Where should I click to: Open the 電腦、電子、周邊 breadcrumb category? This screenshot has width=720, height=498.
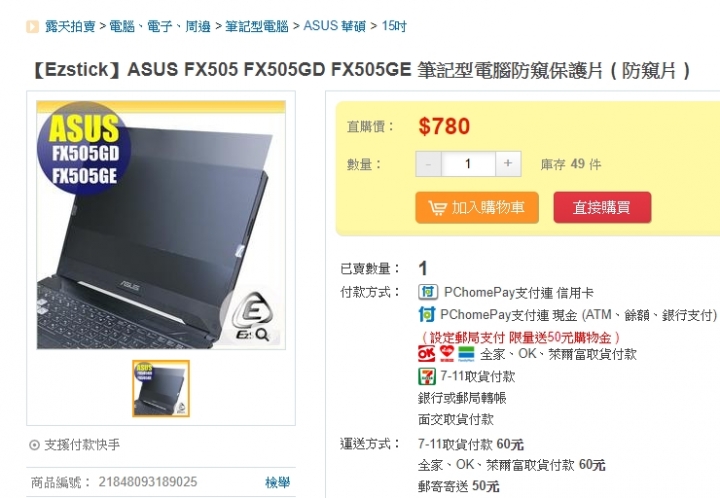[x=160, y=26]
